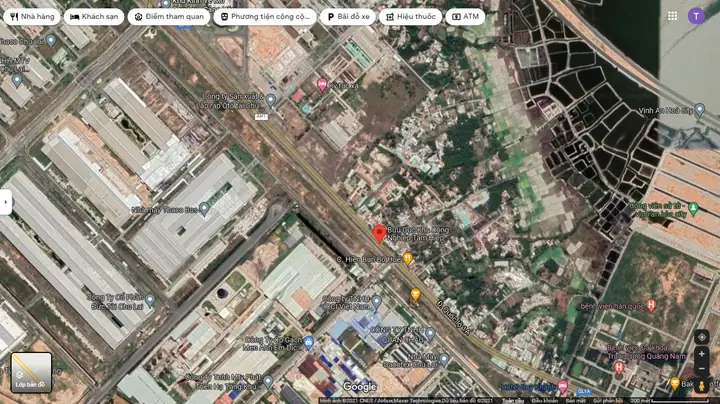Show nearby ATM locations
The width and height of the screenshot is (720, 404).
pos(465,17)
